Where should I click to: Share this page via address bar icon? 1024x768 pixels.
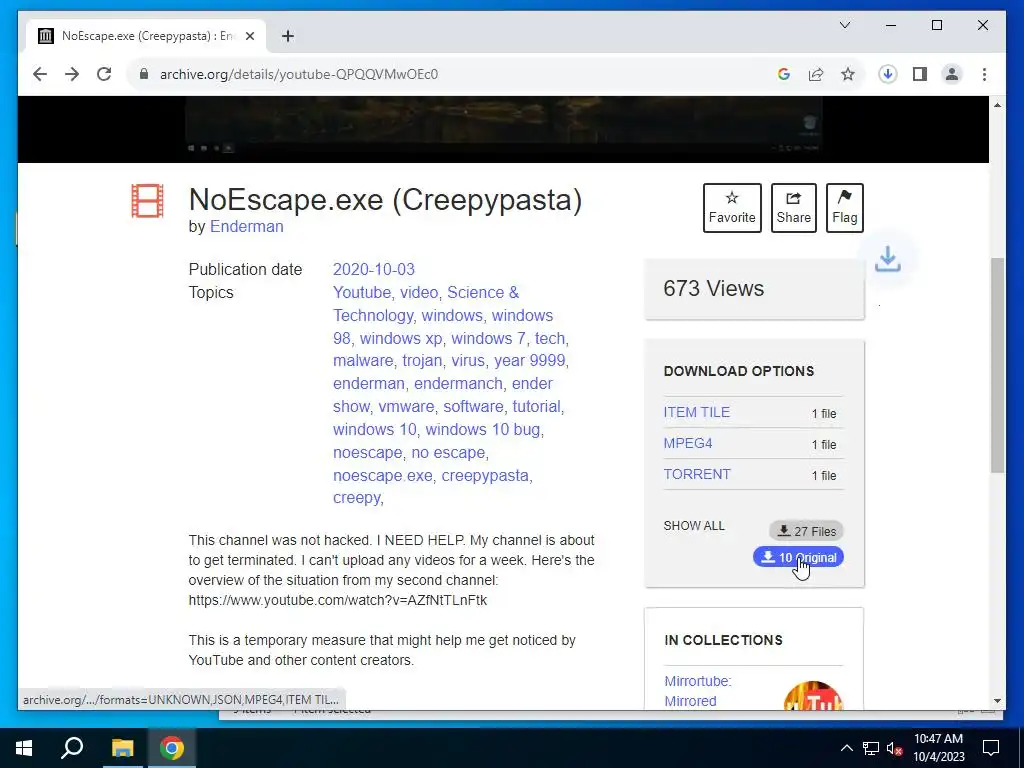(816, 74)
